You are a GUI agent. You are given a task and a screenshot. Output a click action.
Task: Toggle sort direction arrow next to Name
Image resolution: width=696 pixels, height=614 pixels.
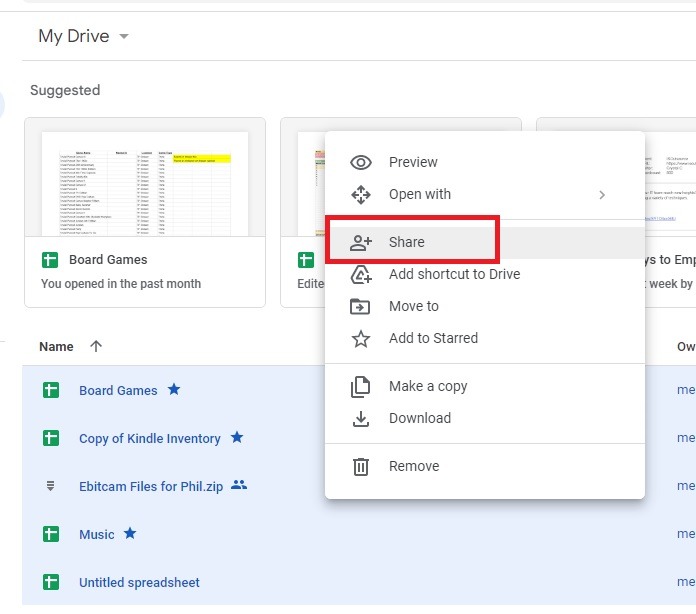click(96, 346)
